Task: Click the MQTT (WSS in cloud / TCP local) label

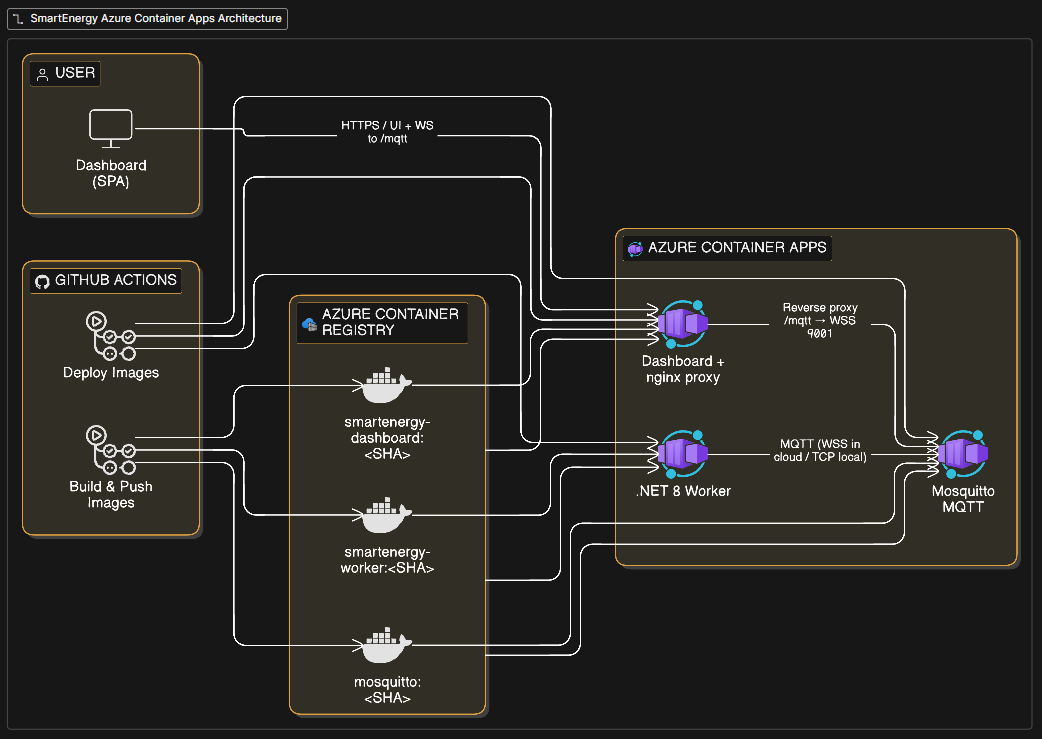Action: (822, 450)
